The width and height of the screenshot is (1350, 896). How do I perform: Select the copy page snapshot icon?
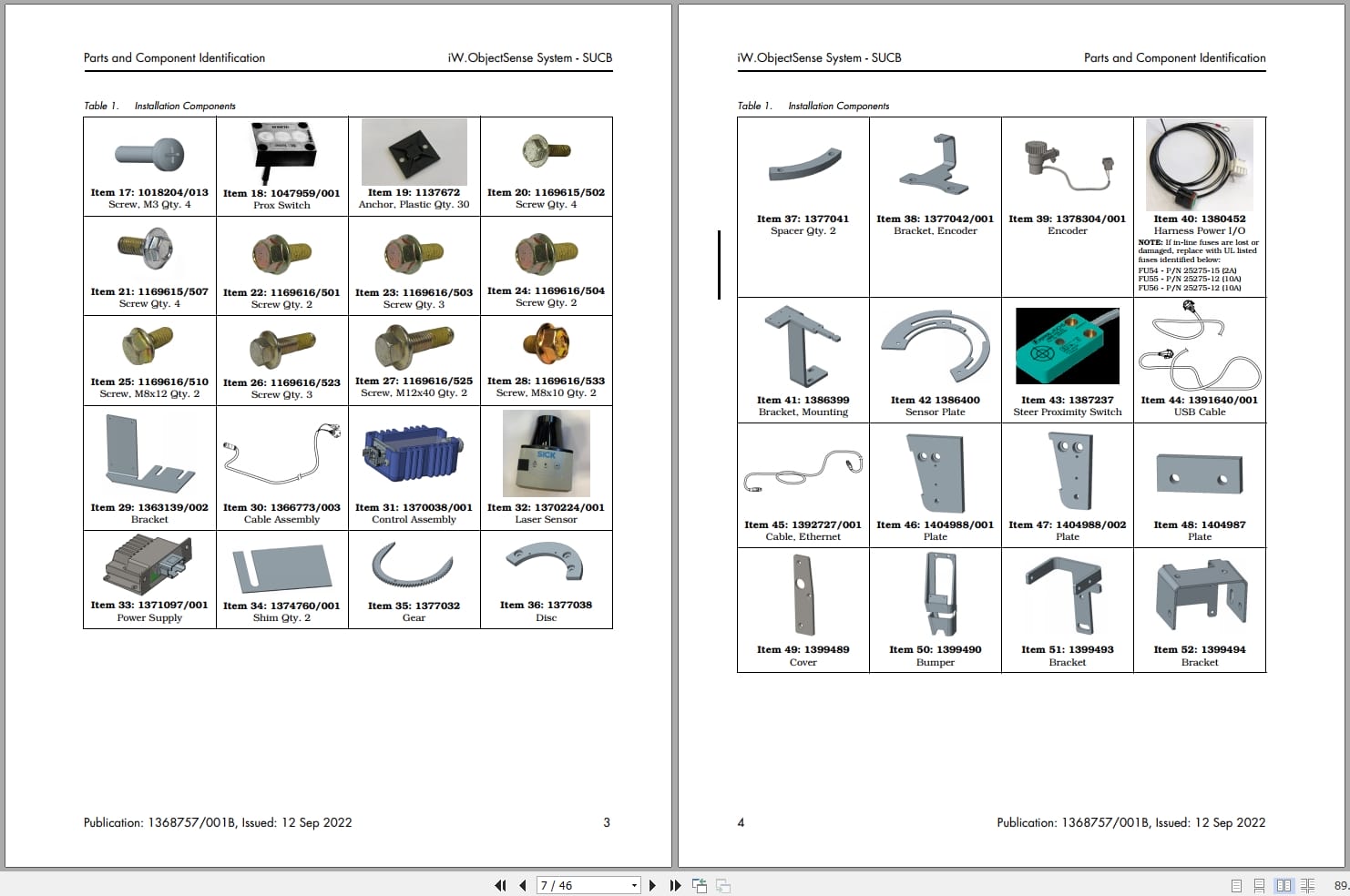(x=700, y=884)
